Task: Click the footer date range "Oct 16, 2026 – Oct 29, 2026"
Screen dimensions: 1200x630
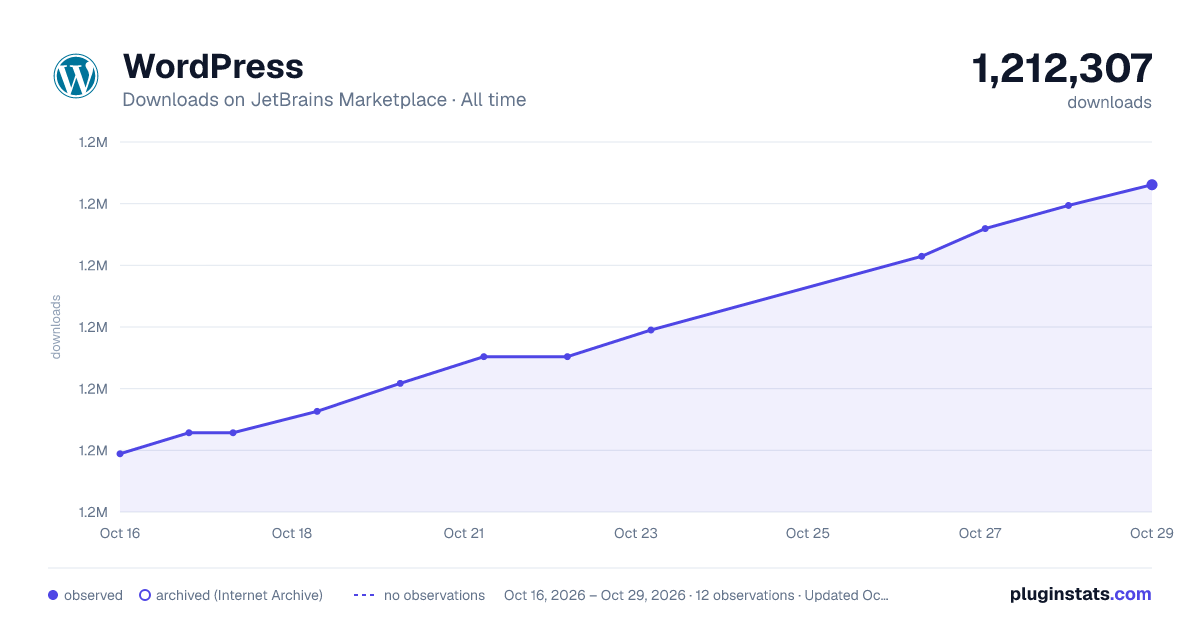Action: click(595, 595)
